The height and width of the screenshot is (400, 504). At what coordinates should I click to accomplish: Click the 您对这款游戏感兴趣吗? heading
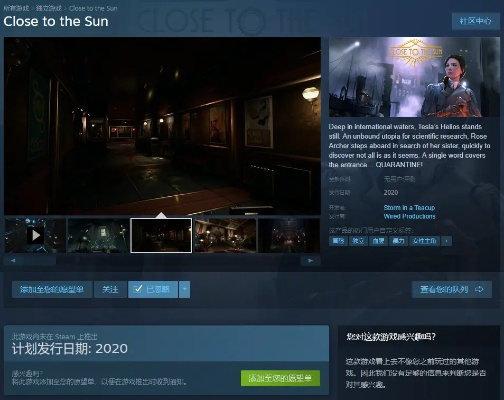tap(391, 337)
